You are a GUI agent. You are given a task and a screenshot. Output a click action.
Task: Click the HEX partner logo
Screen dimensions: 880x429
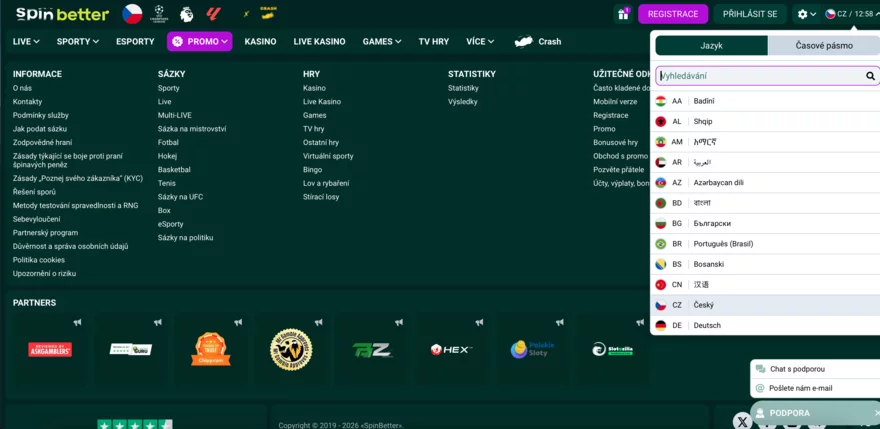click(452, 349)
